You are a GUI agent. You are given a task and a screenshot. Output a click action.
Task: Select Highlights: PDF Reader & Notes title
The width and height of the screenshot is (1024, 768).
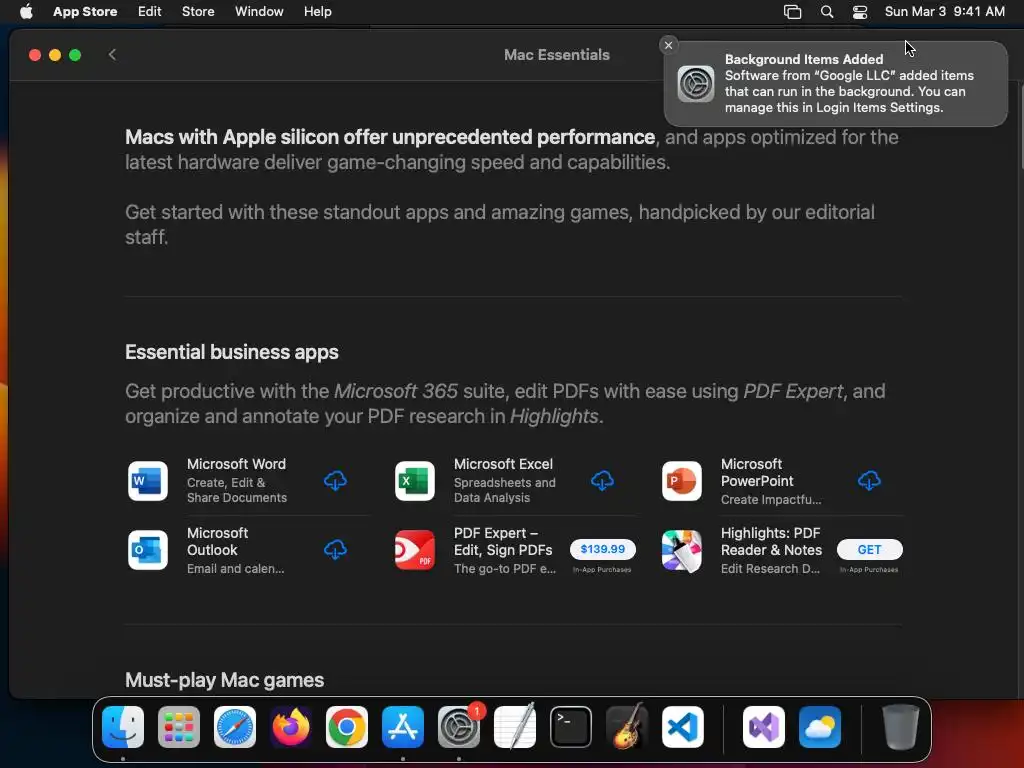(771, 541)
